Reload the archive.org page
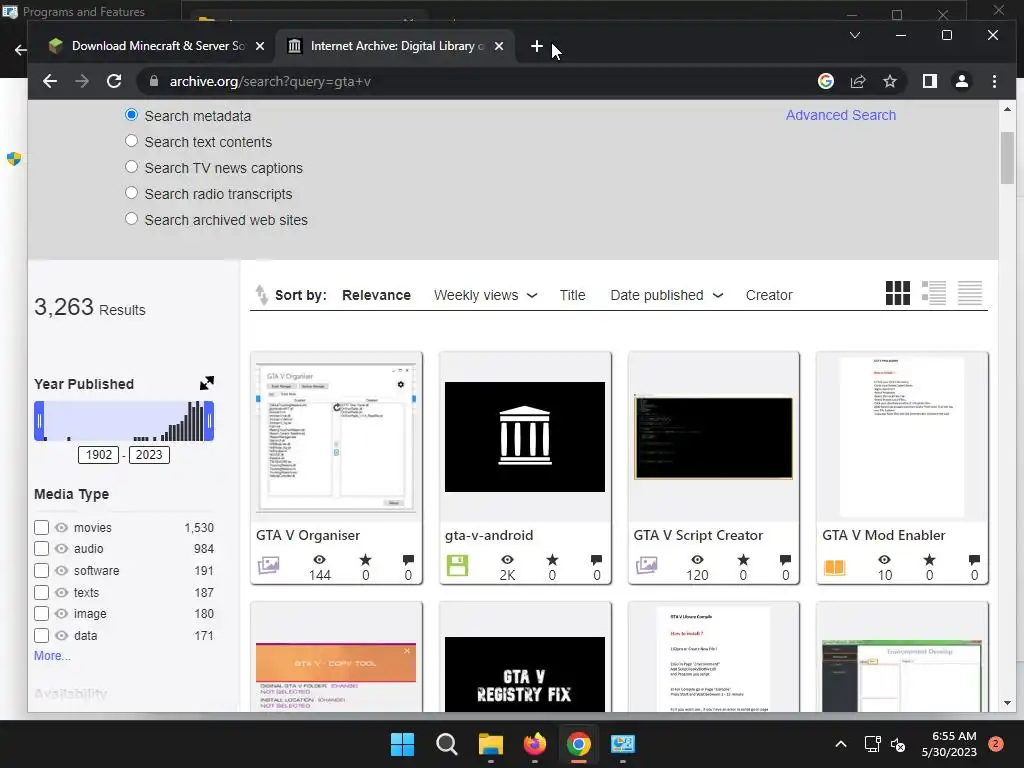 114,81
